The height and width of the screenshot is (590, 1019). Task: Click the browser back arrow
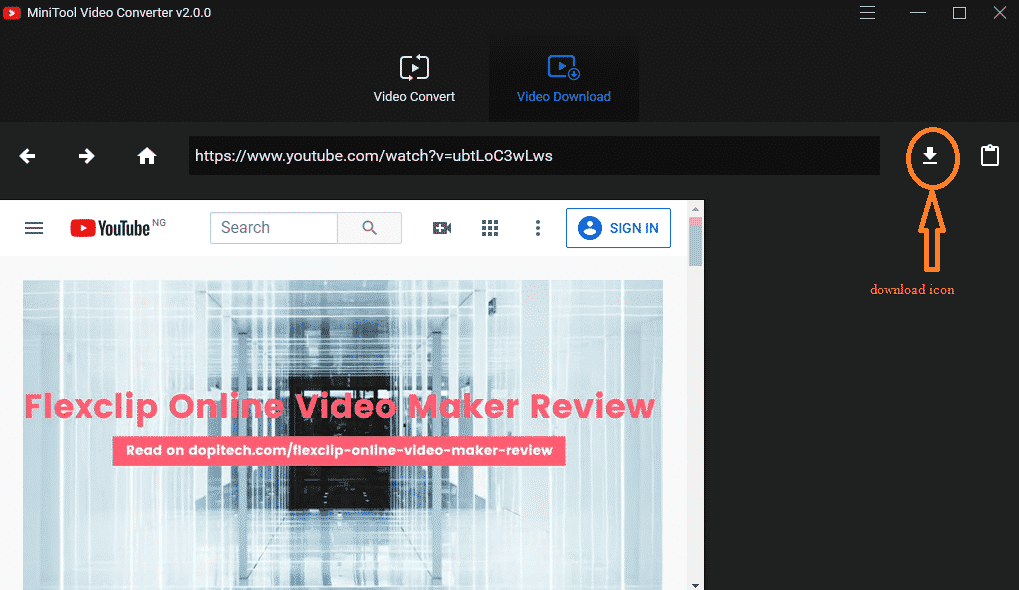pyautogui.click(x=27, y=156)
